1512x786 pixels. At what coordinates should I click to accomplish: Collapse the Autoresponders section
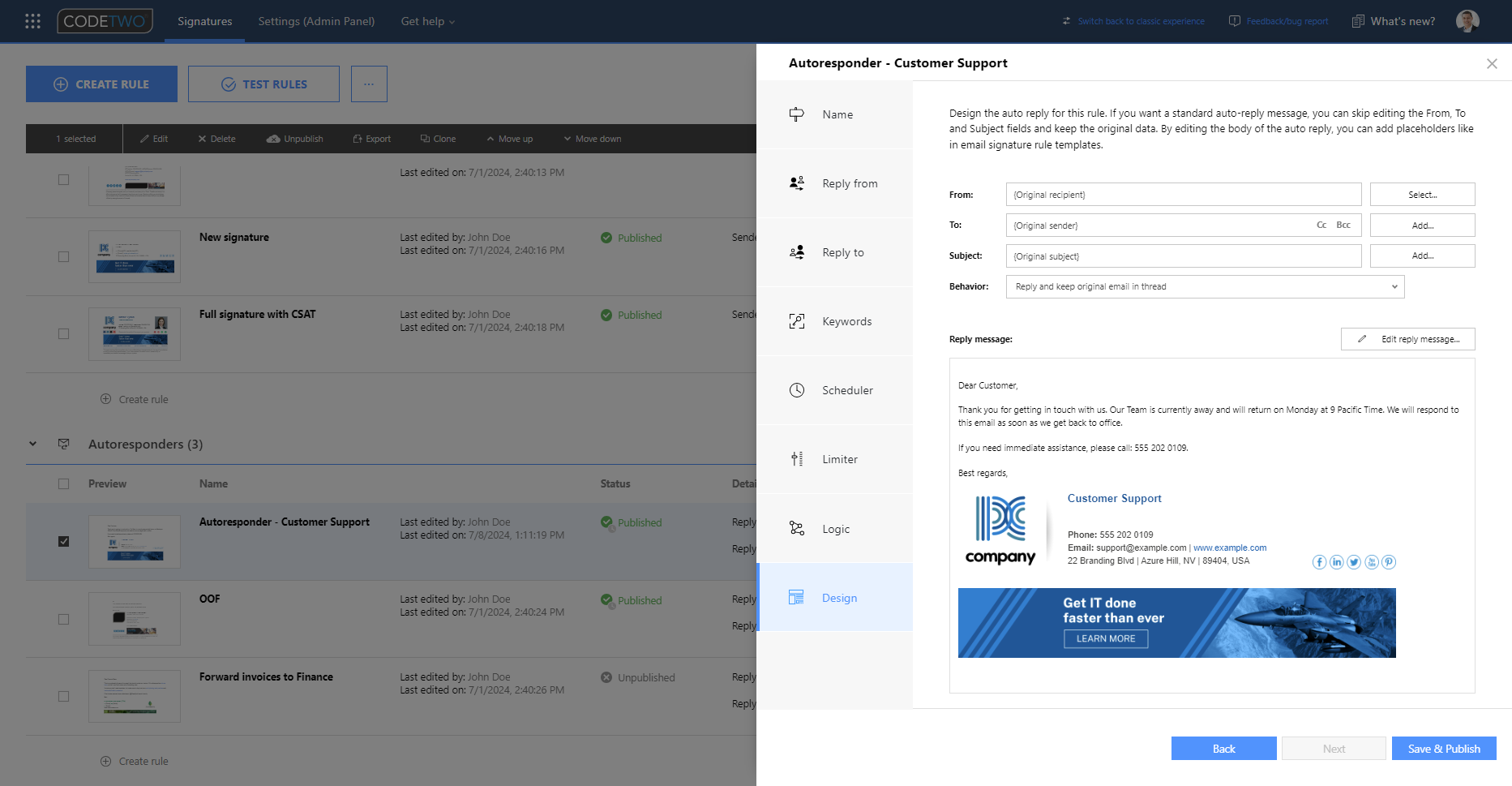click(33, 444)
